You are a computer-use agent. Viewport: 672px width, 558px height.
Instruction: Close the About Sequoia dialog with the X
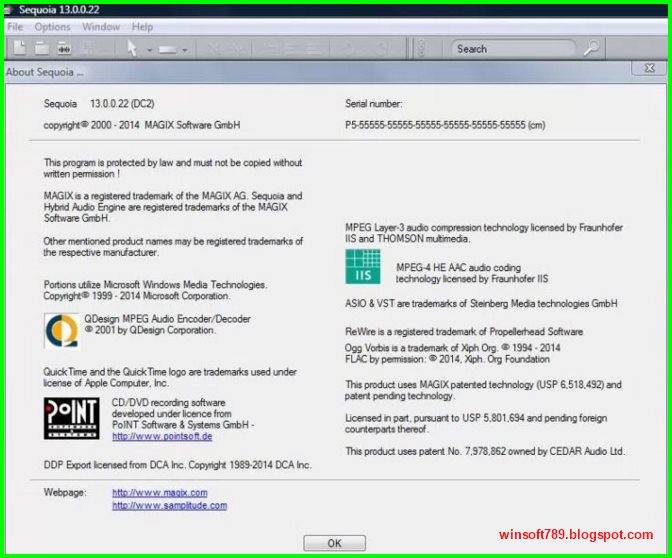[x=650, y=68]
